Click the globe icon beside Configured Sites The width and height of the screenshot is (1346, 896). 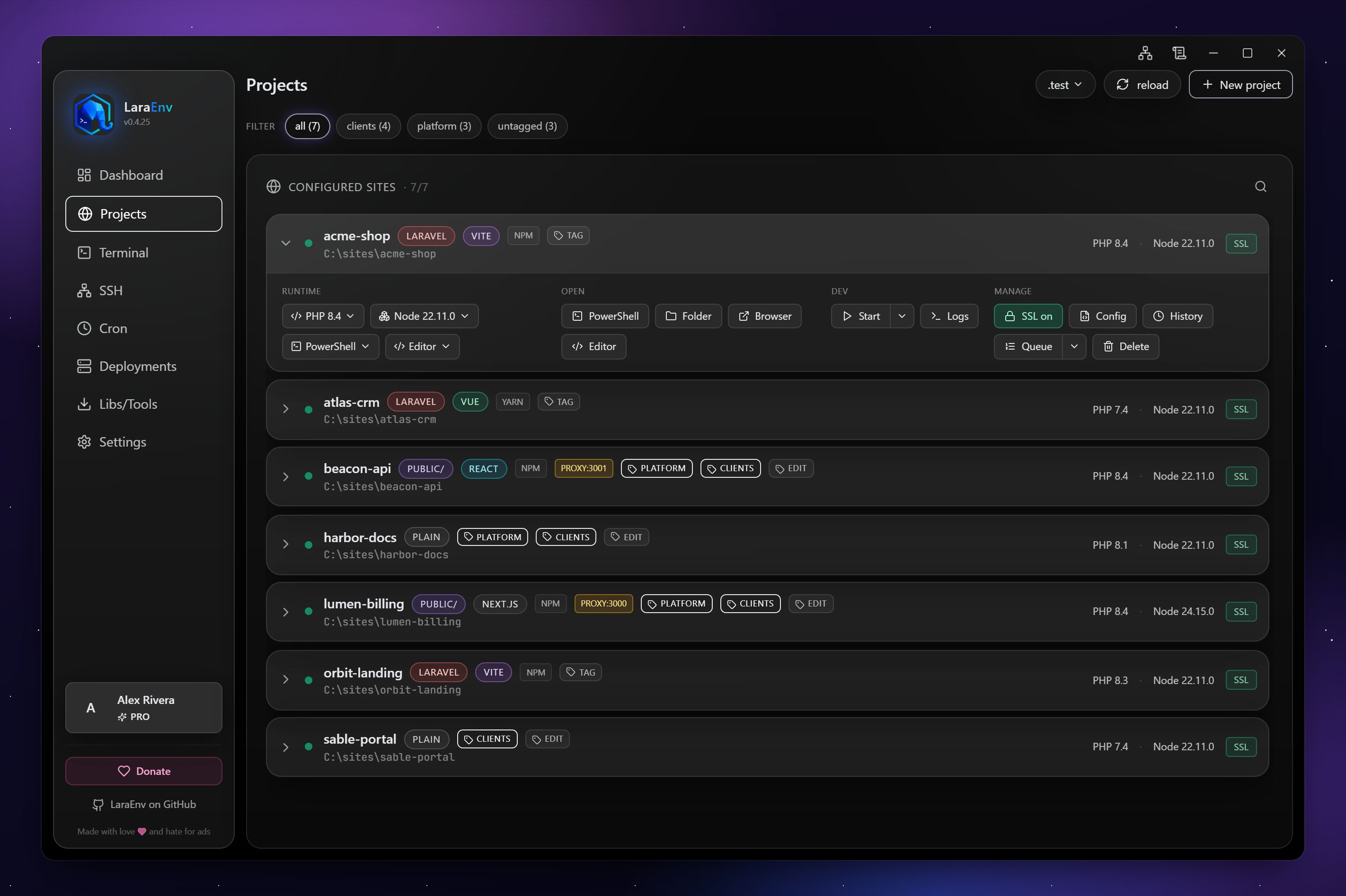coord(273,187)
